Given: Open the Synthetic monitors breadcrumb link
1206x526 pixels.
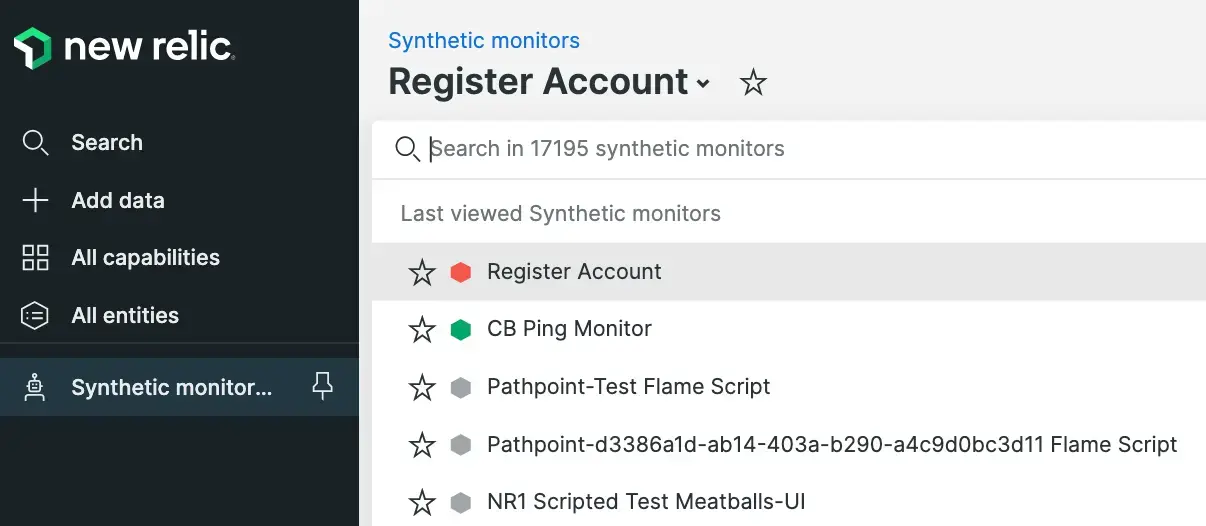Looking at the screenshot, I should coord(484,41).
